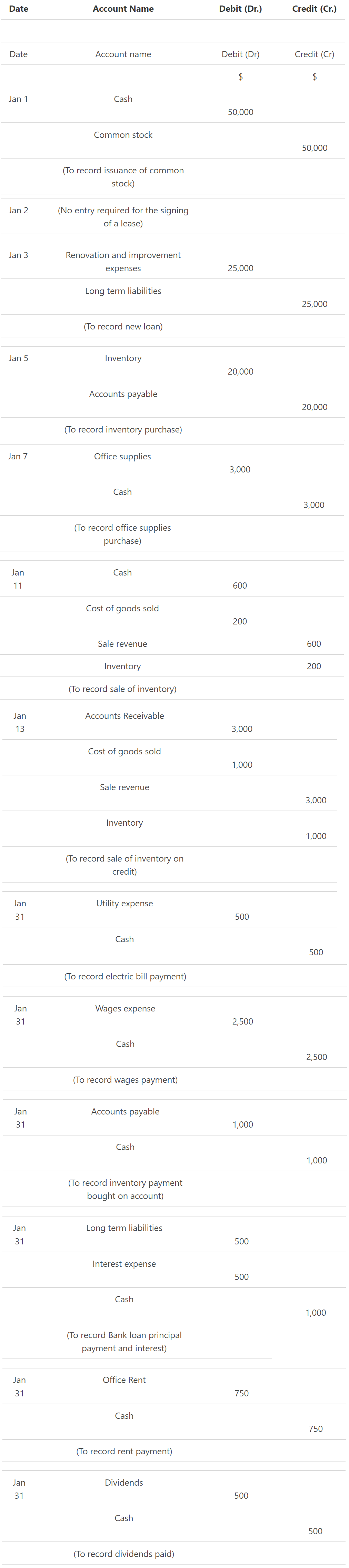
Task: Select the Interest expense account name
Action: (124, 1264)
